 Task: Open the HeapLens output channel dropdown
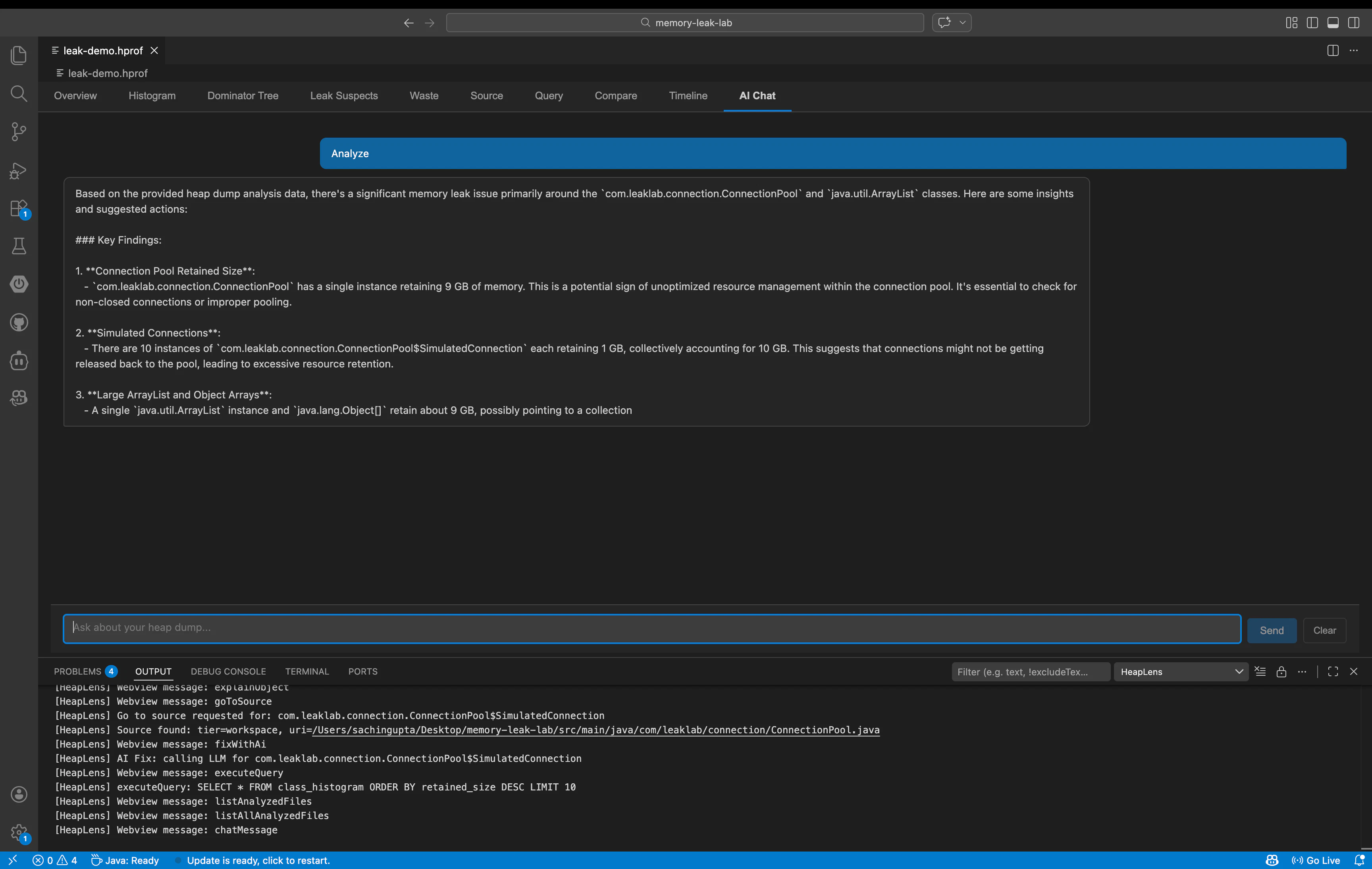[x=1181, y=671]
